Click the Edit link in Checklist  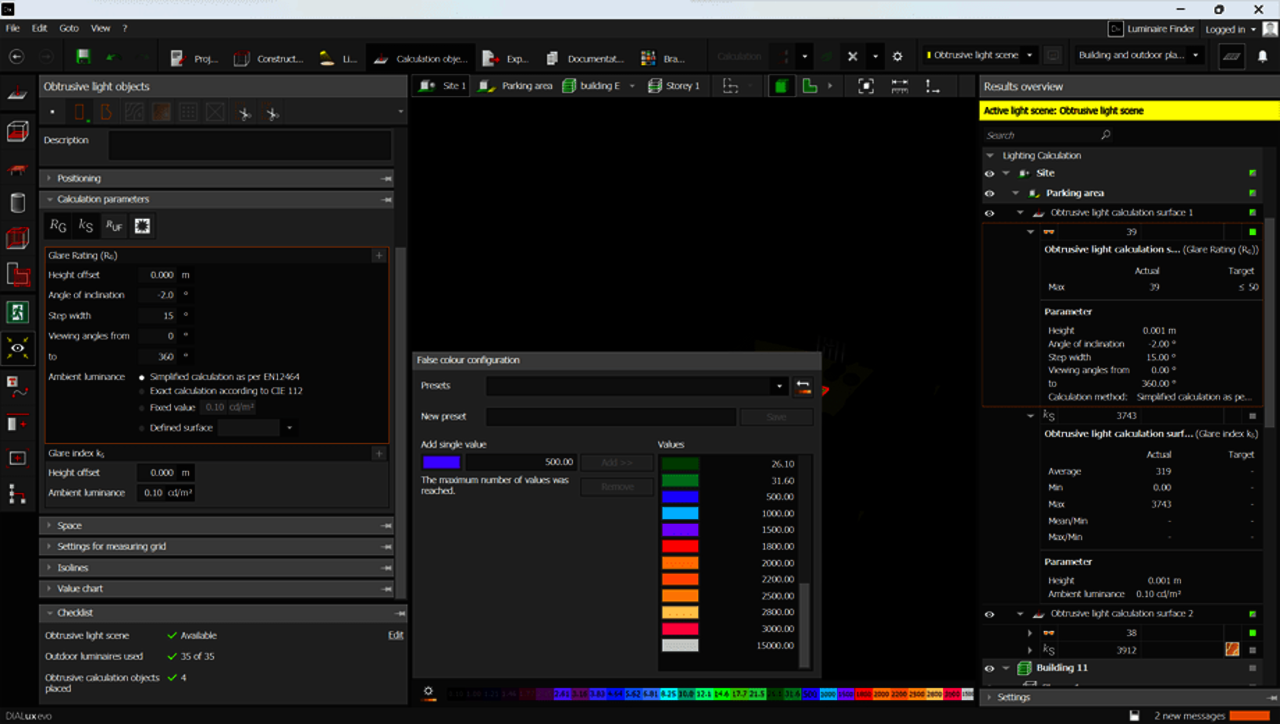pyautogui.click(x=395, y=636)
